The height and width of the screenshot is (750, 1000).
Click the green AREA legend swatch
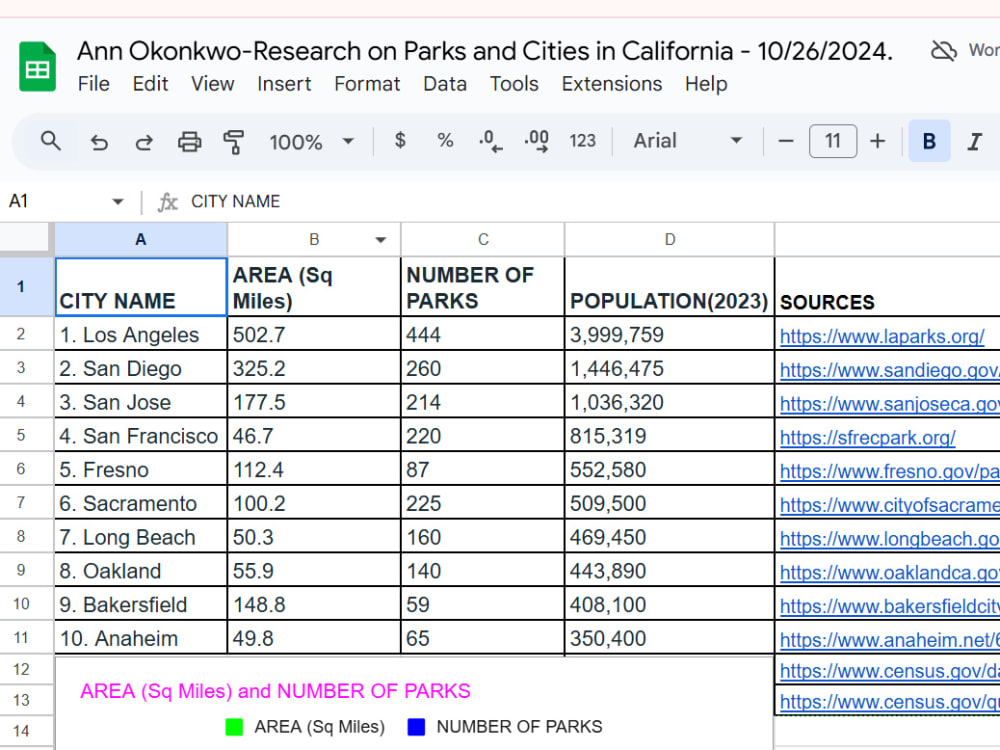point(234,727)
